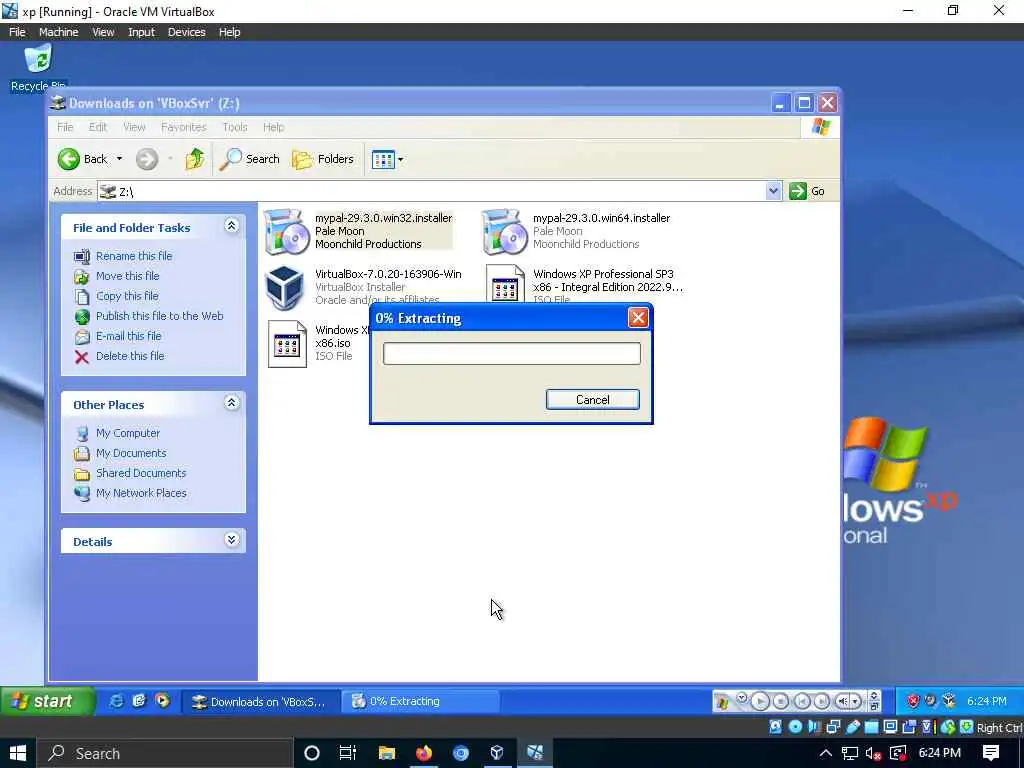Click the Windows 10 Start button
1024x768 pixels.
(18, 753)
